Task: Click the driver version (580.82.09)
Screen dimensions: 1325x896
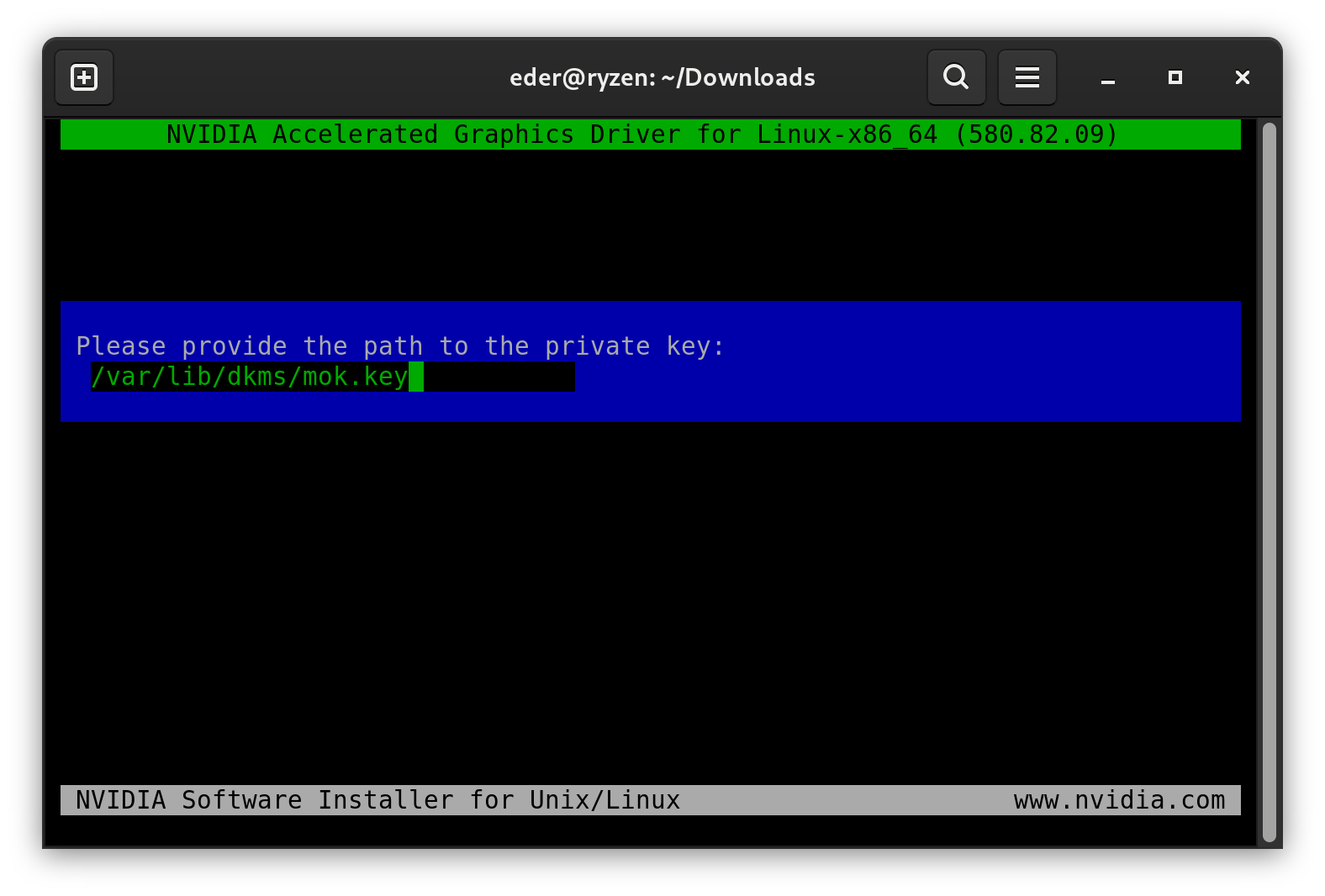Action: coord(1036,134)
